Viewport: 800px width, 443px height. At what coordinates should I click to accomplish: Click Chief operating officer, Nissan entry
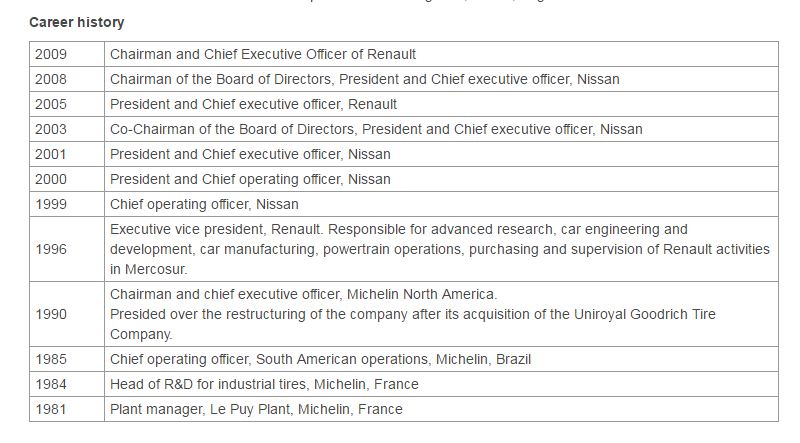(204, 204)
